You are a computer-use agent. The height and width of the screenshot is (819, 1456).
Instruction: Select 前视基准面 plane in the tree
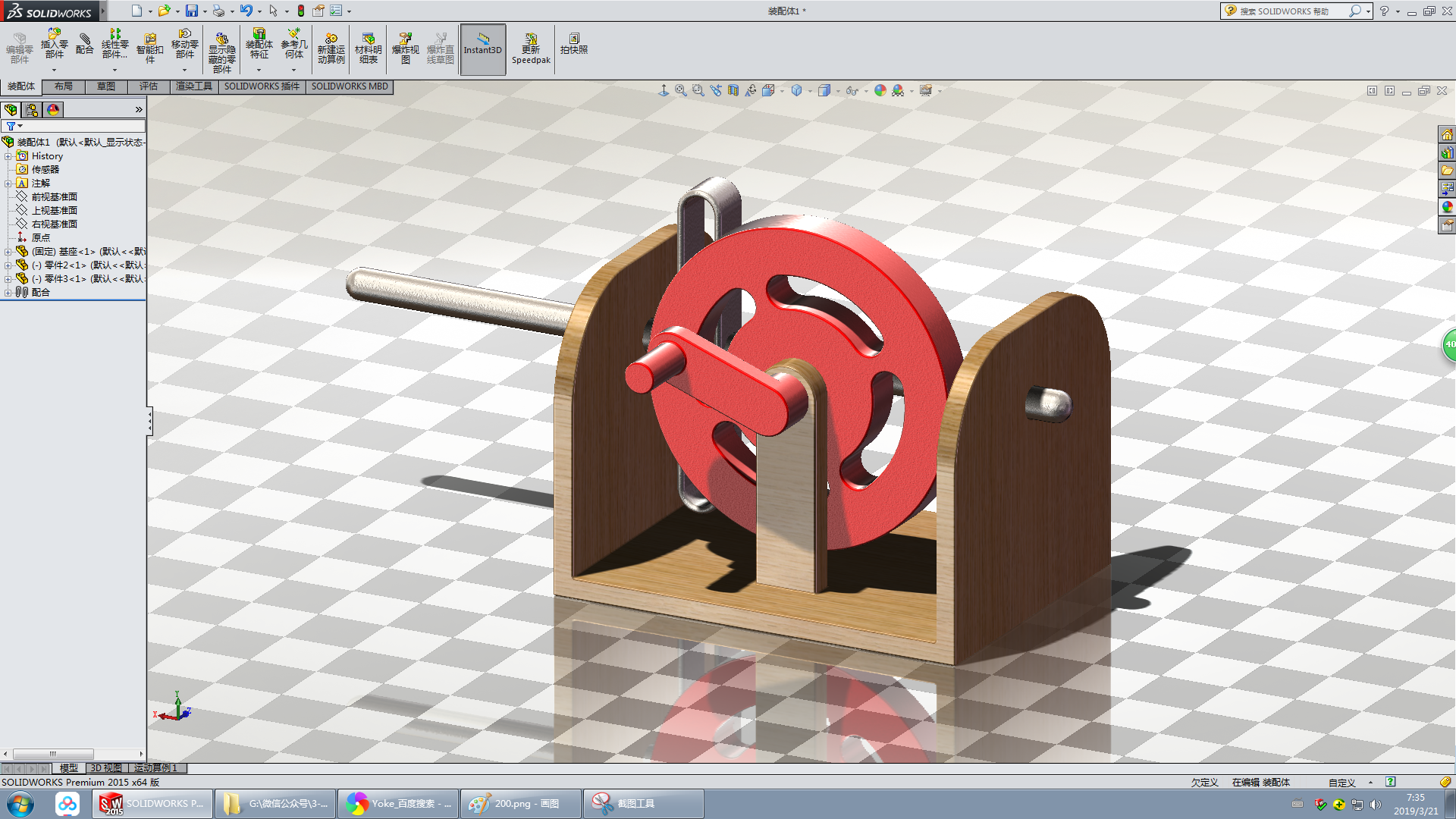[x=54, y=197]
